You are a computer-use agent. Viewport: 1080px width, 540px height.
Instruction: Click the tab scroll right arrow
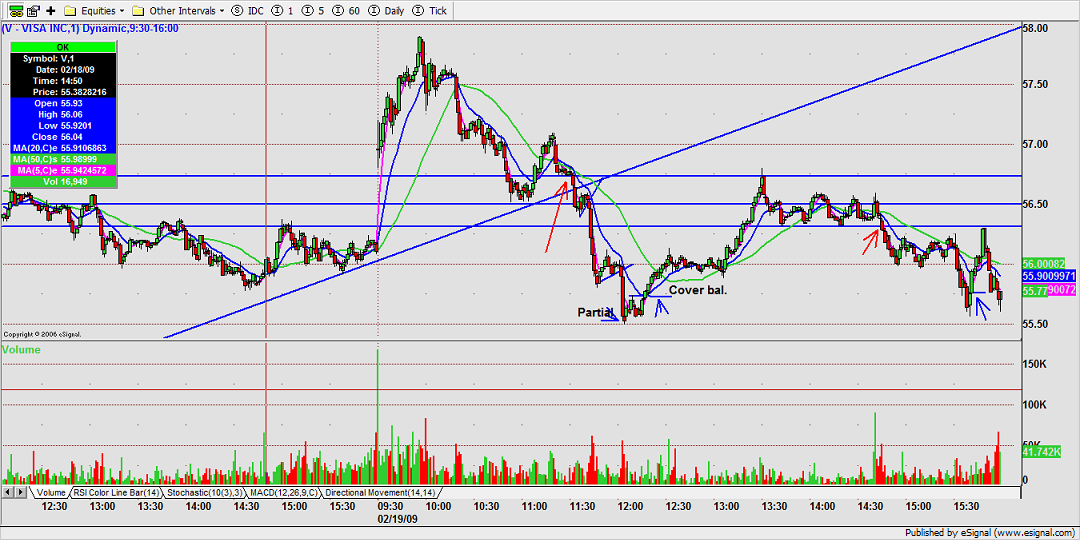pos(20,492)
